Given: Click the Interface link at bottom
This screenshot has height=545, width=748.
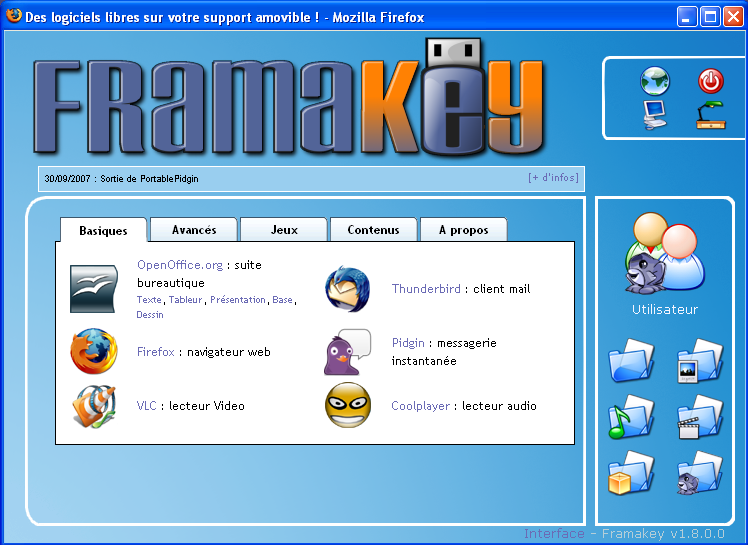Looking at the screenshot, I should coord(554,534).
